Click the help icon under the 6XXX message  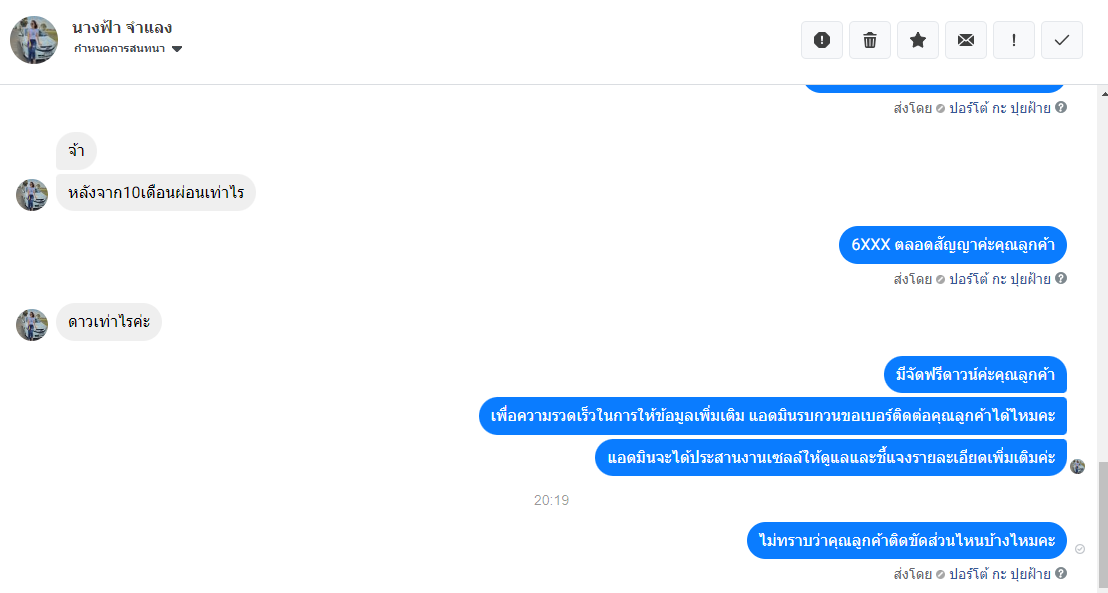tap(1061, 278)
